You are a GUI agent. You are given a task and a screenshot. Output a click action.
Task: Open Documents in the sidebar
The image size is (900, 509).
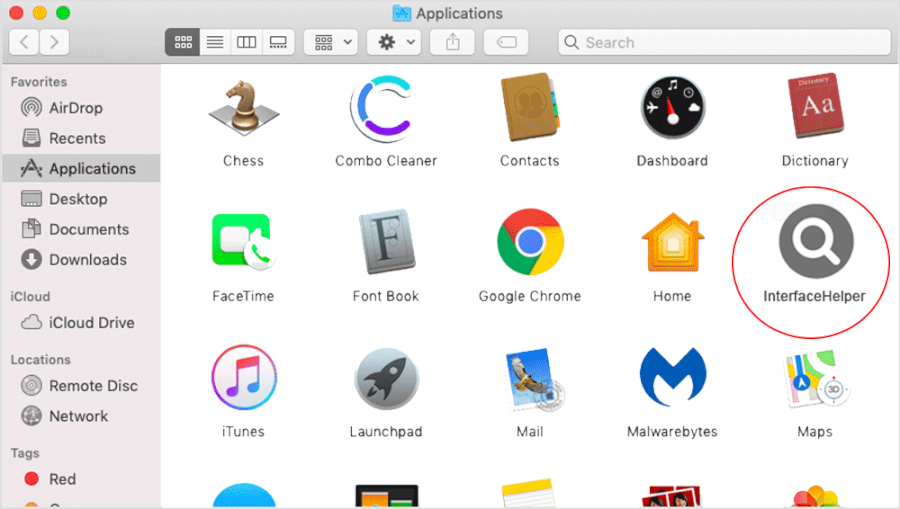81,230
